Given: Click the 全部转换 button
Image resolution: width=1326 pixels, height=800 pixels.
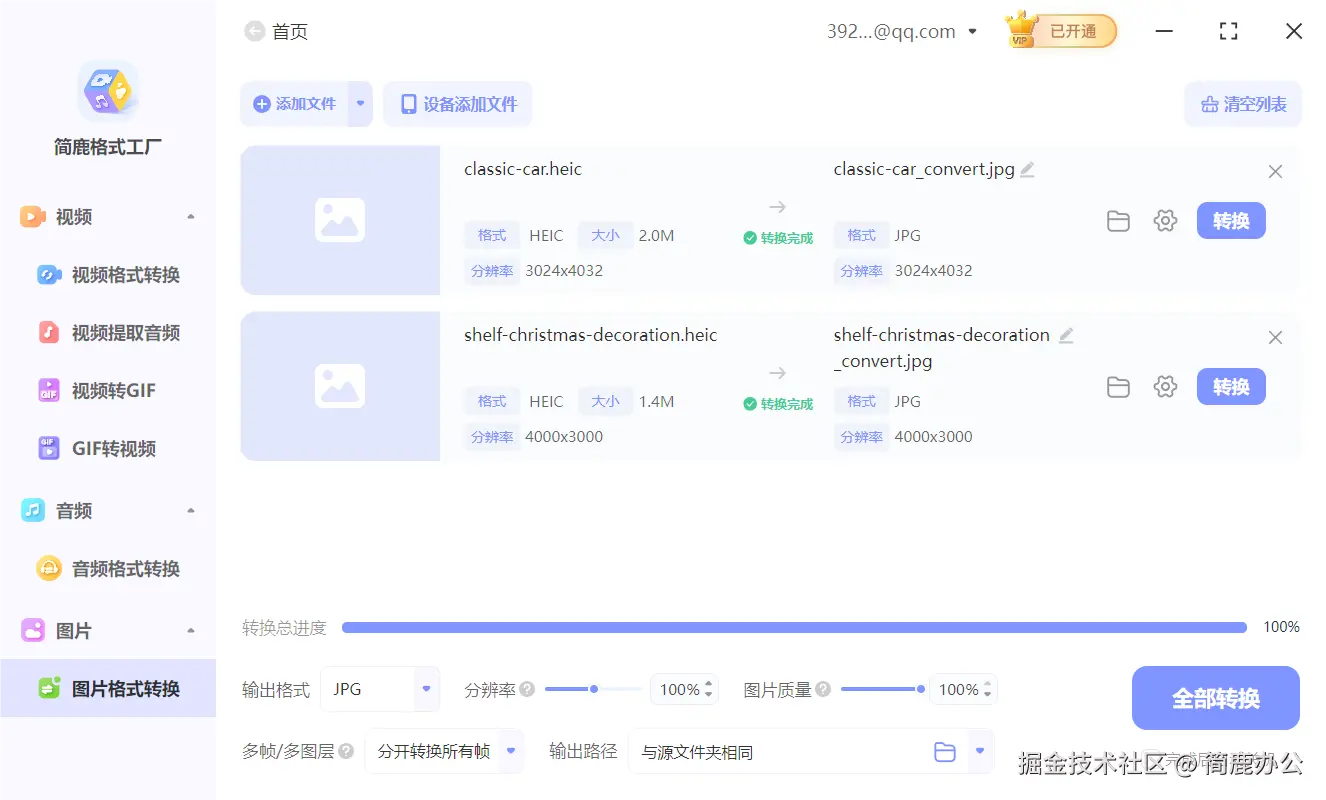Looking at the screenshot, I should pyautogui.click(x=1216, y=698).
